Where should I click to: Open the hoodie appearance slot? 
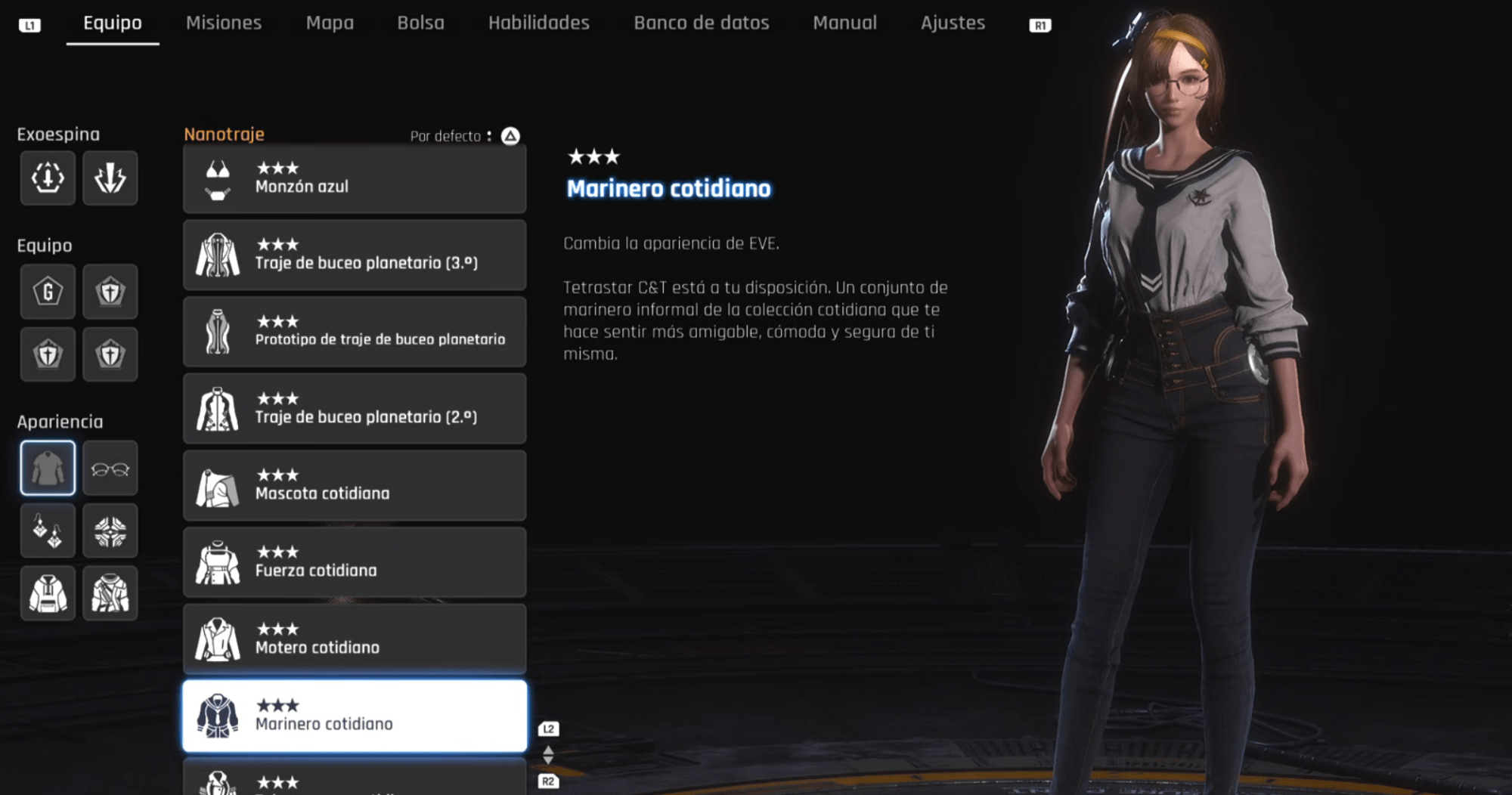[x=48, y=593]
